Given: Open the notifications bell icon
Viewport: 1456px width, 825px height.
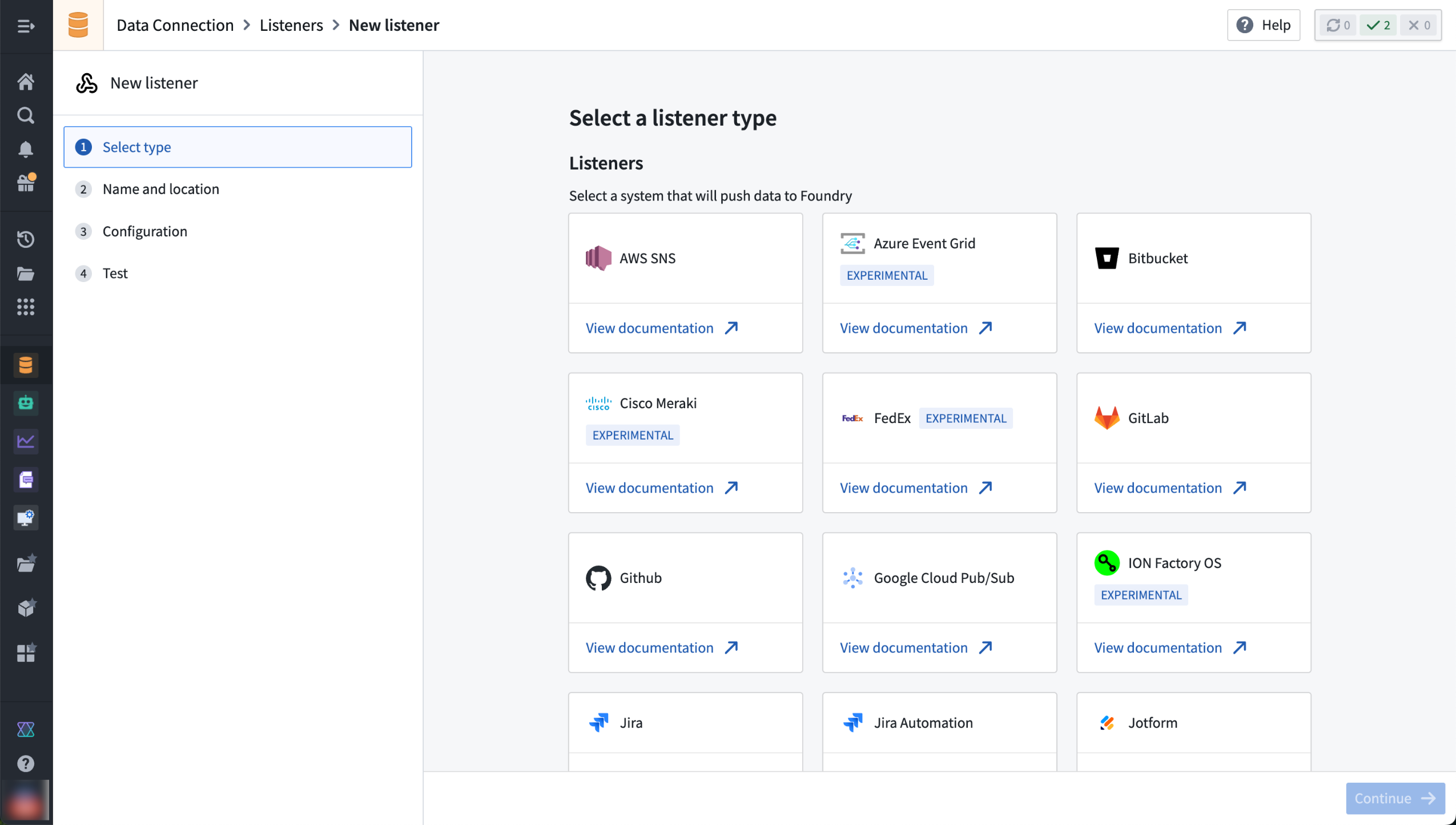Looking at the screenshot, I should 26,149.
